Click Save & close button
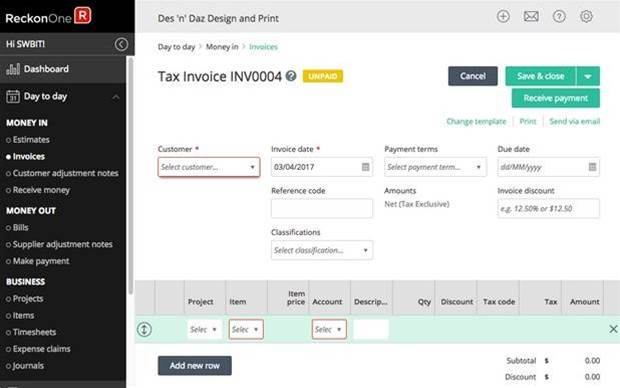Screen dimensions: 620x388 (541, 76)
